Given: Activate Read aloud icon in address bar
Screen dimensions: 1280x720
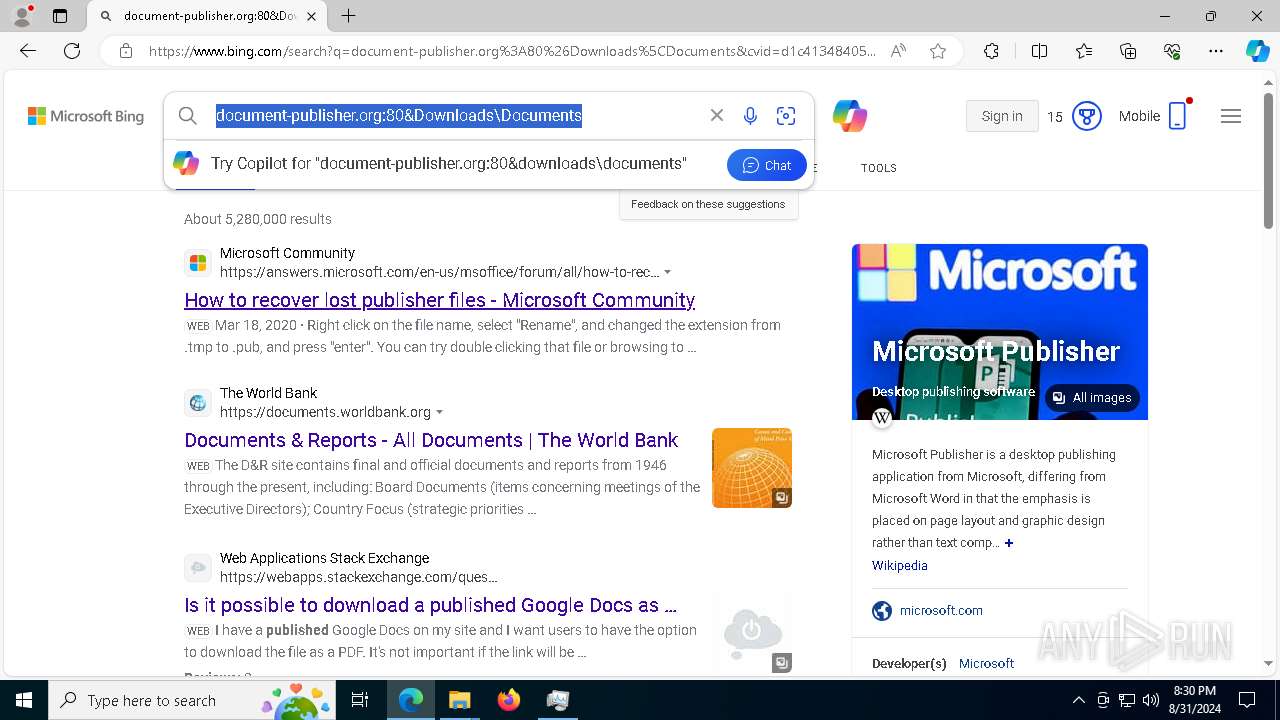Looking at the screenshot, I should click(898, 51).
